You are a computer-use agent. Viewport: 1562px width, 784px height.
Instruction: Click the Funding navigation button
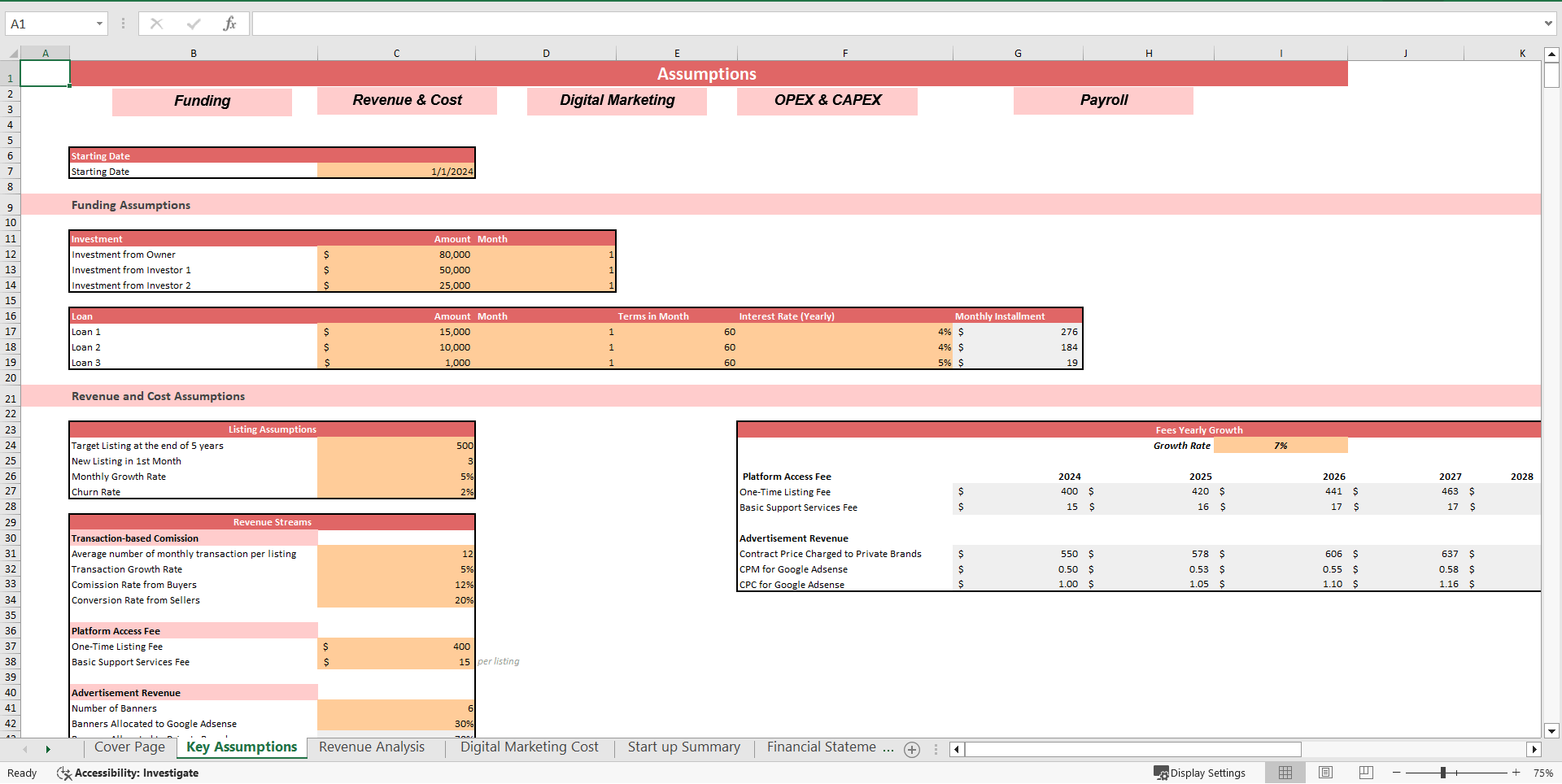(x=202, y=101)
